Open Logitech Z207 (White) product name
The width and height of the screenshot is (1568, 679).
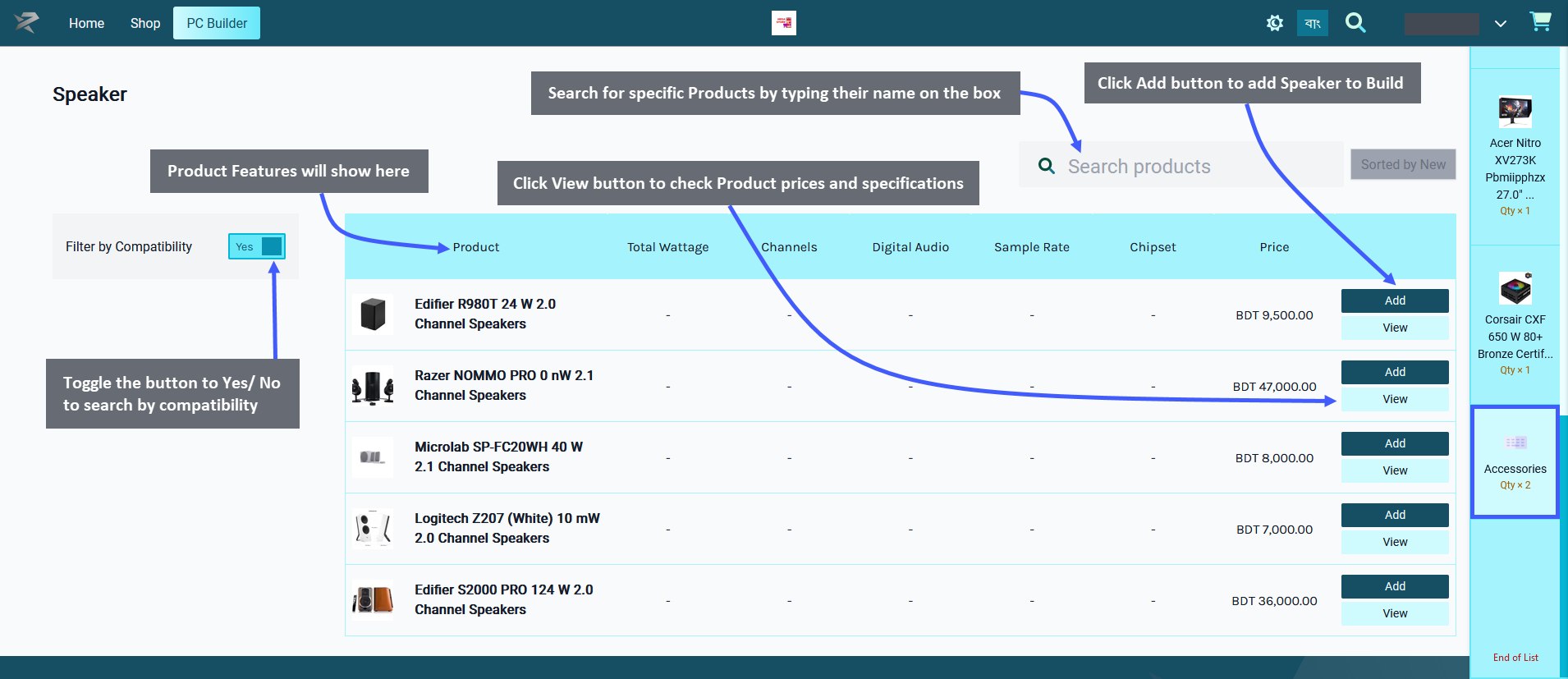pos(507,528)
